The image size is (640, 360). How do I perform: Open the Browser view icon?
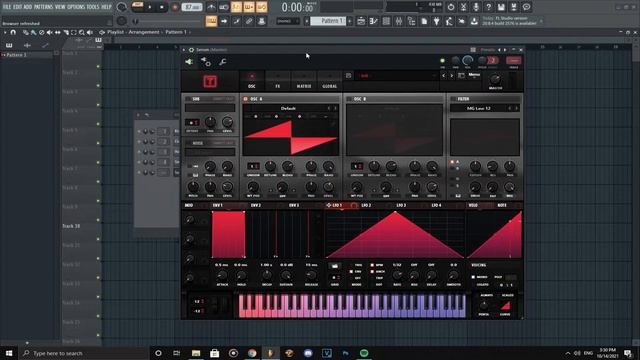coord(411,21)
